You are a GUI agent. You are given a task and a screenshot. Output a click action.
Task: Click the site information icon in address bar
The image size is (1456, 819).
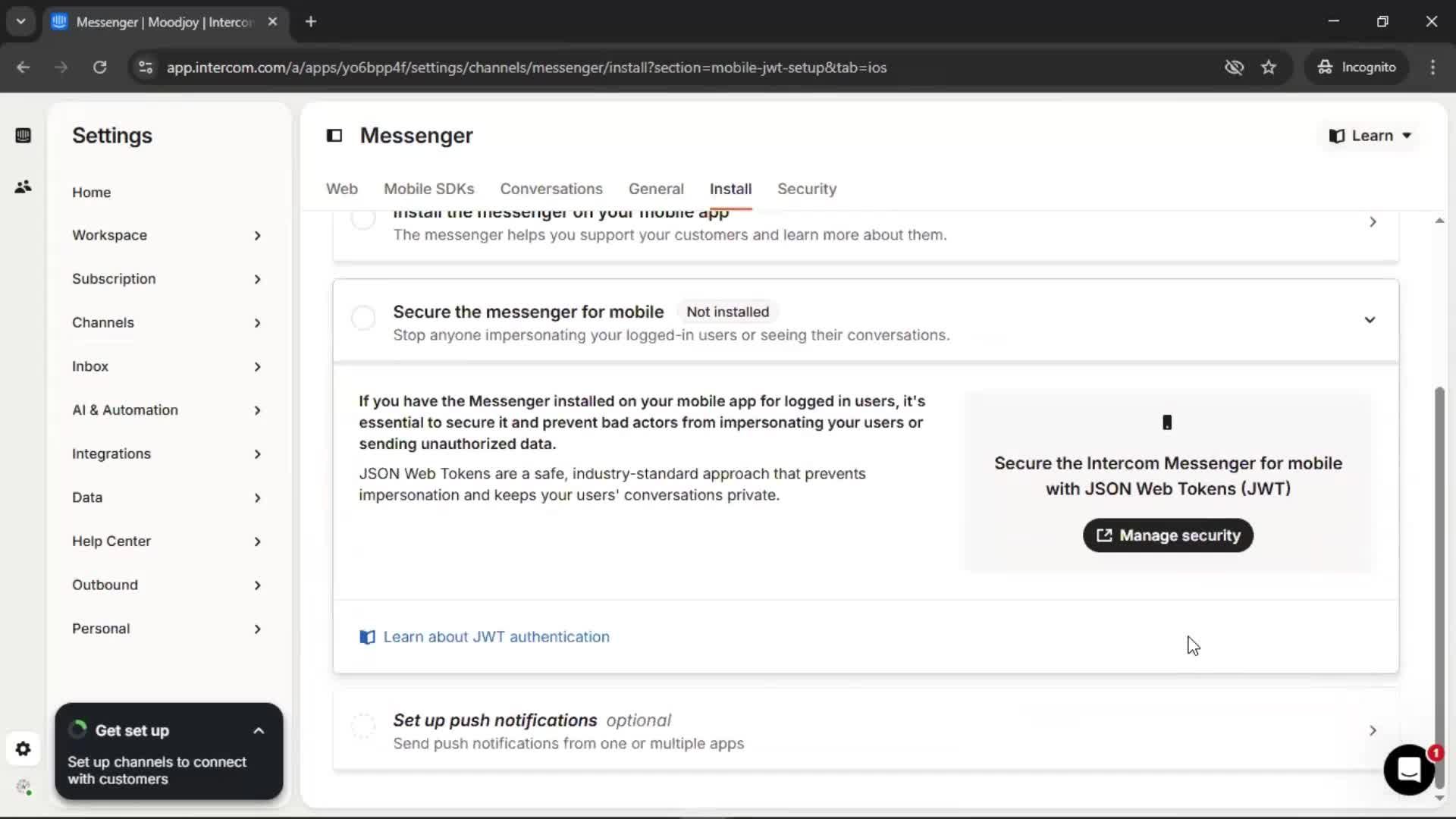(x=146, y=67)
